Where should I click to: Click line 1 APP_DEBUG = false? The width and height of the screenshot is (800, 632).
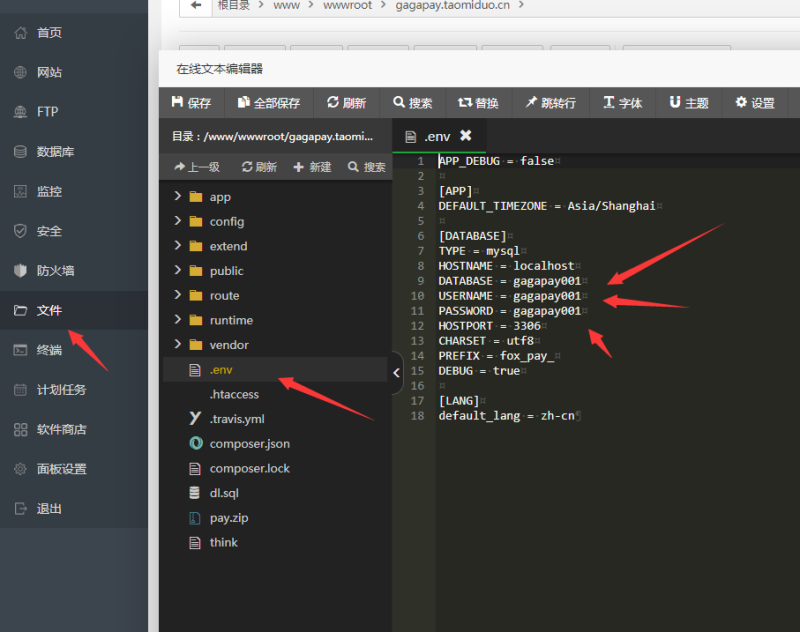pos(496,161)
